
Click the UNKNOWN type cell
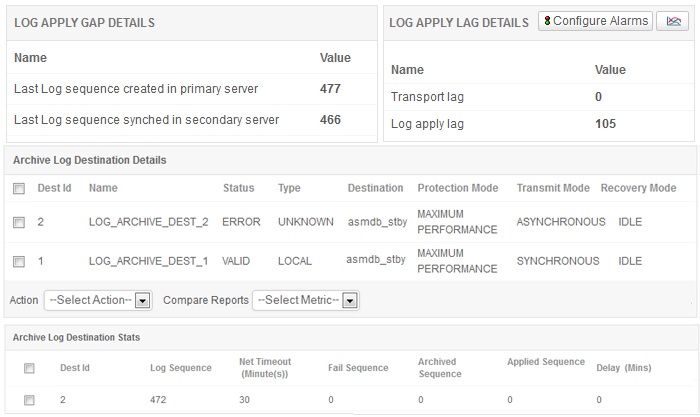(305, 222)
